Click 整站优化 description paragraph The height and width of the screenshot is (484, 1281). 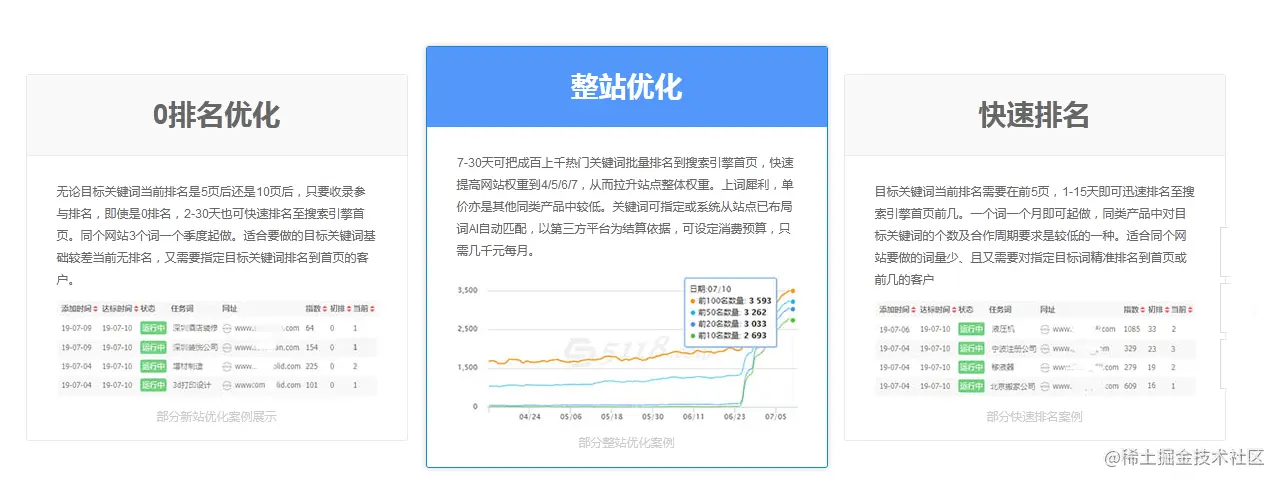626,207
